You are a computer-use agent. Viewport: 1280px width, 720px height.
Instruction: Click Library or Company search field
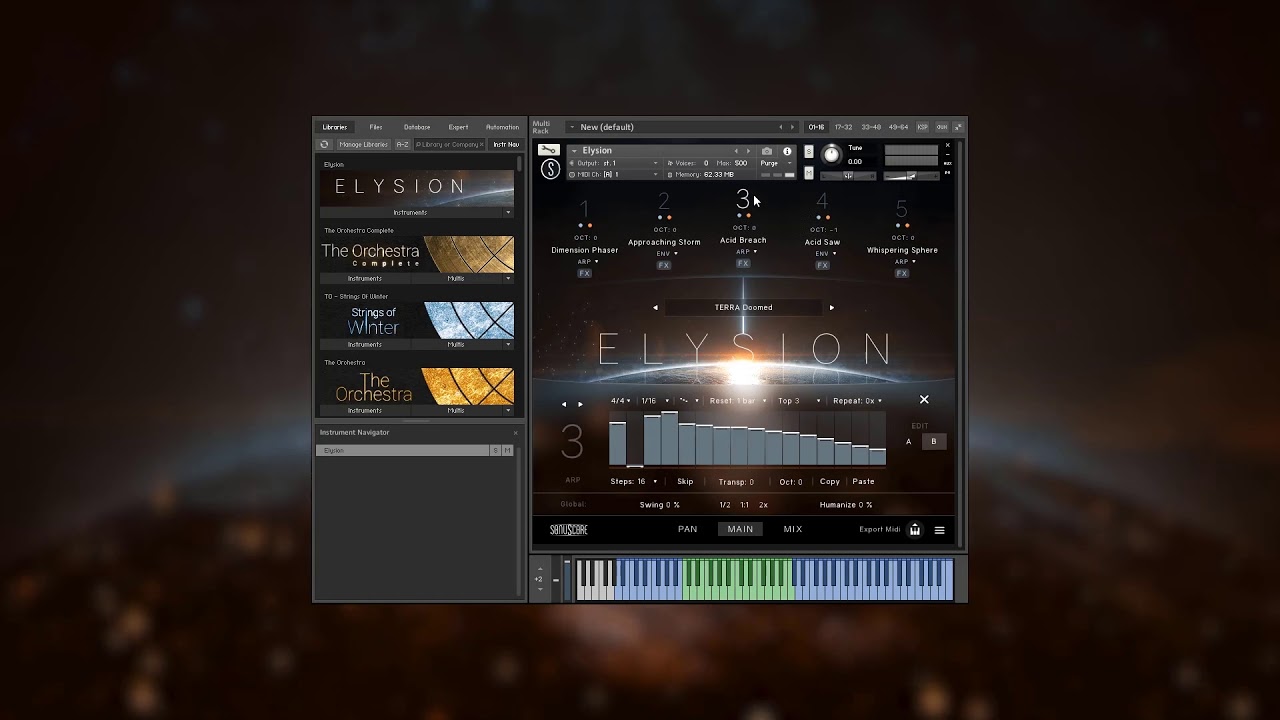point(449,144)
